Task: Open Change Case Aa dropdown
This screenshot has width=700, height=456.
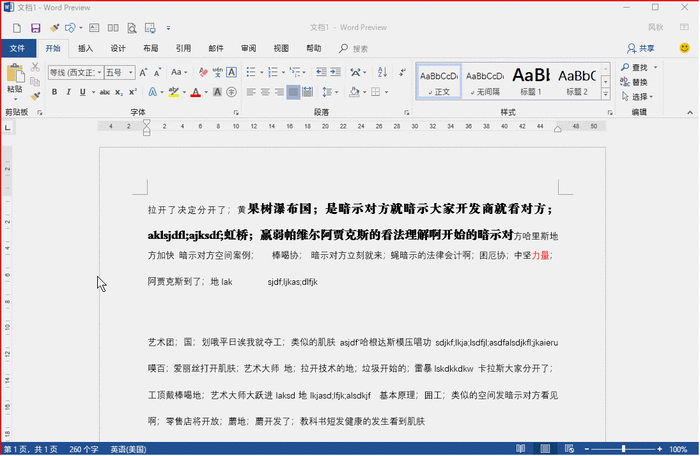Action: click(x=179, y=72)
